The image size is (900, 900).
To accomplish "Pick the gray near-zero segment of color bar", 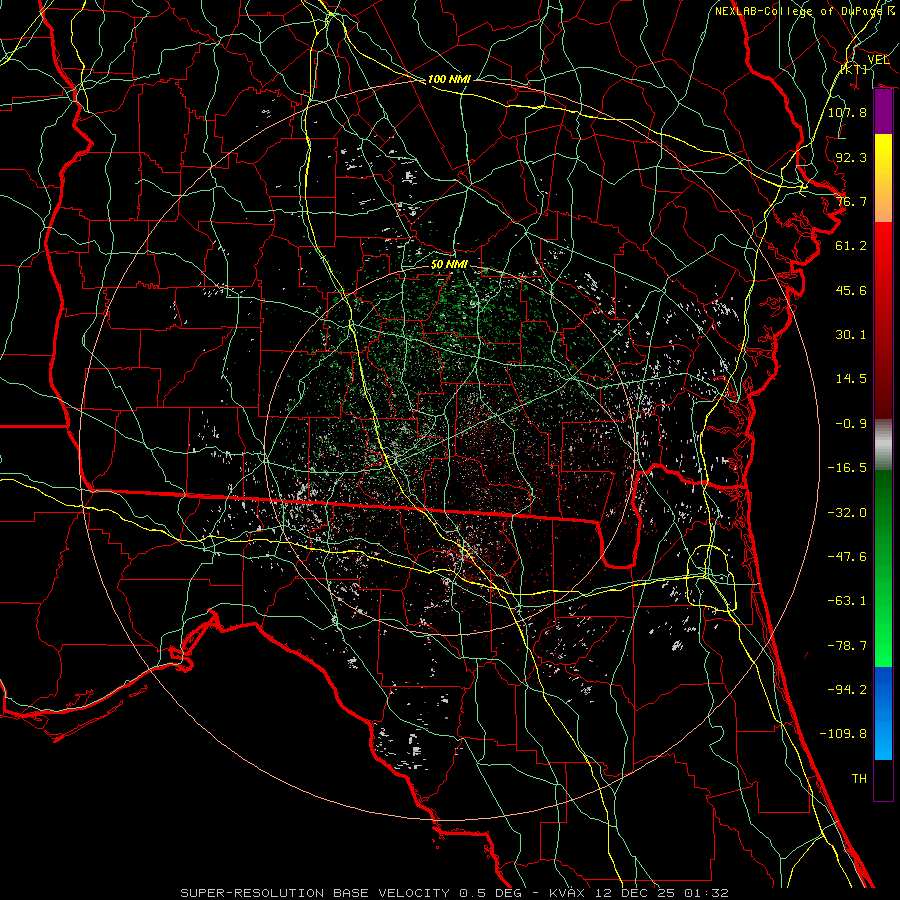I will click(x=883, y=445).
